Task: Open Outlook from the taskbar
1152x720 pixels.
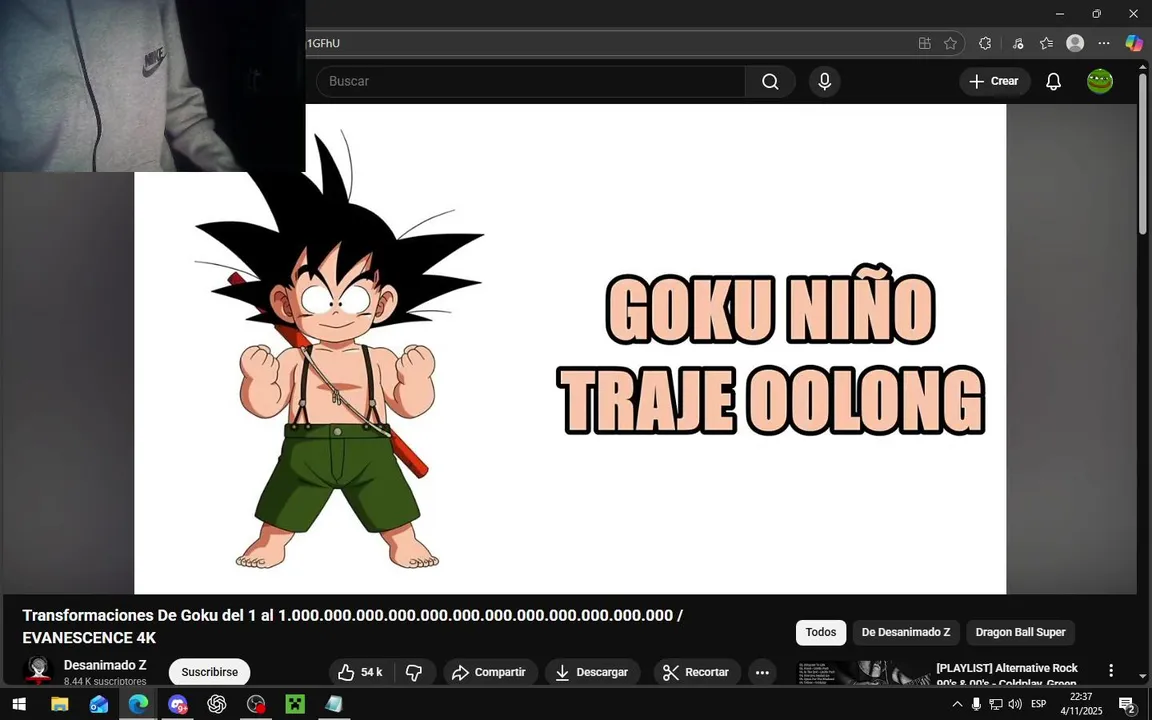Action: click(x=98, y=705)
